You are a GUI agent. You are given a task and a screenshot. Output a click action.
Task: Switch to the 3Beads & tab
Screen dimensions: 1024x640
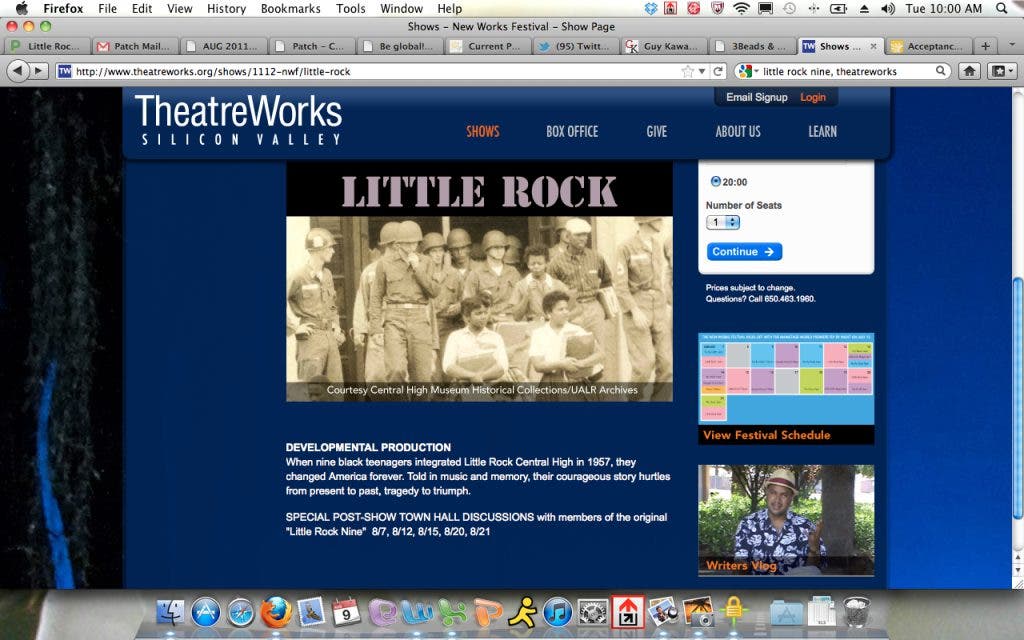[x=753, y=46]
